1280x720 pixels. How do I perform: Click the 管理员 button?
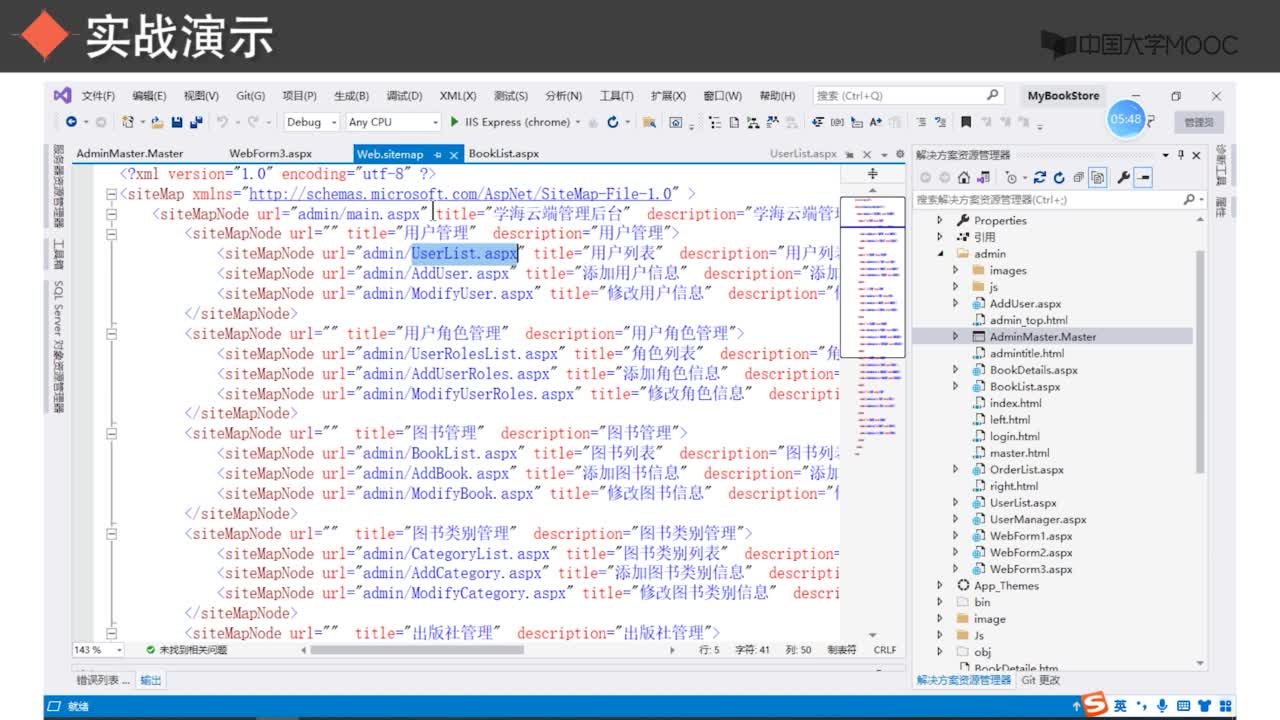pyautogui.click(x=1198, y=122)
